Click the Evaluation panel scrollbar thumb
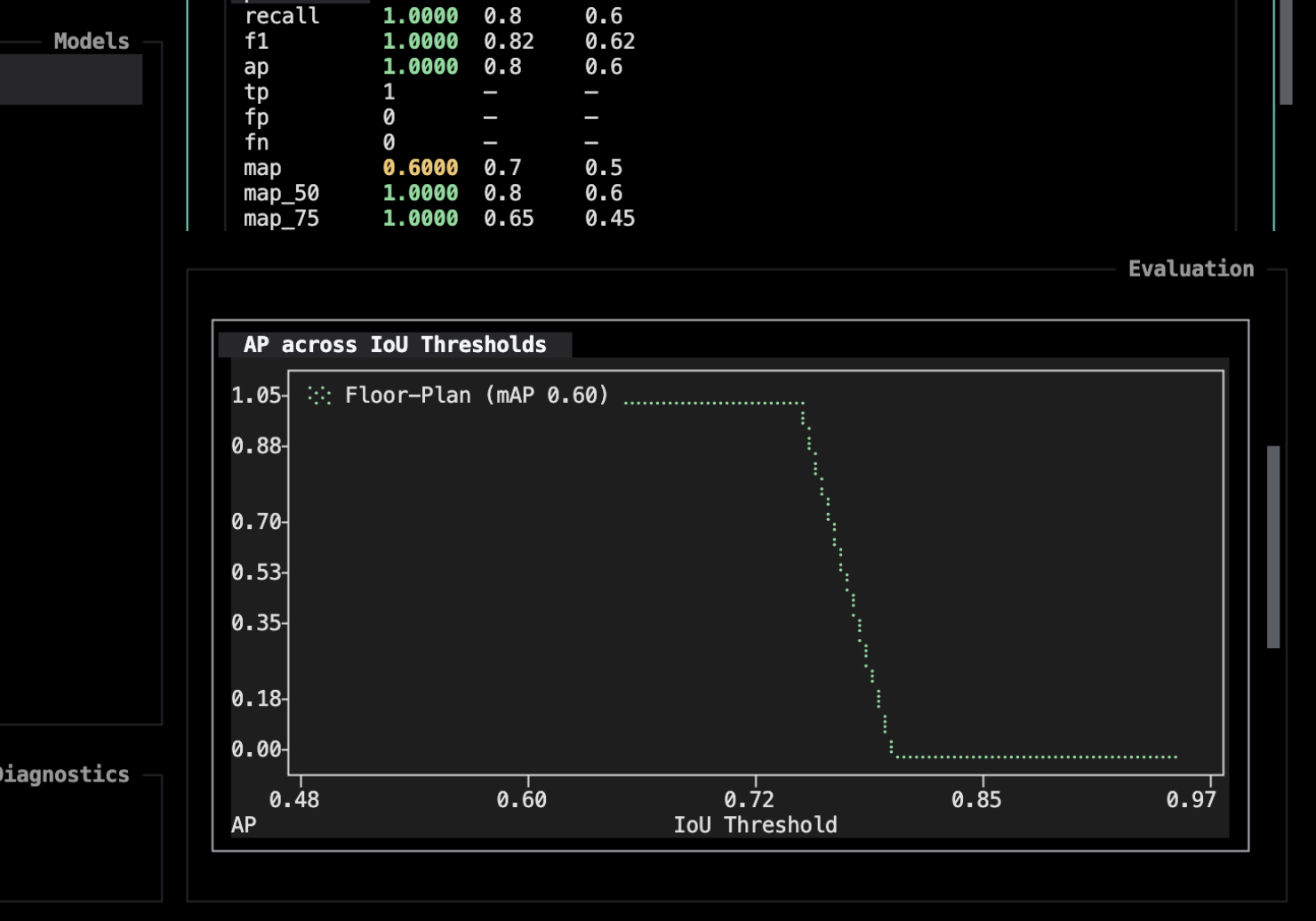 click(1273, 547)
